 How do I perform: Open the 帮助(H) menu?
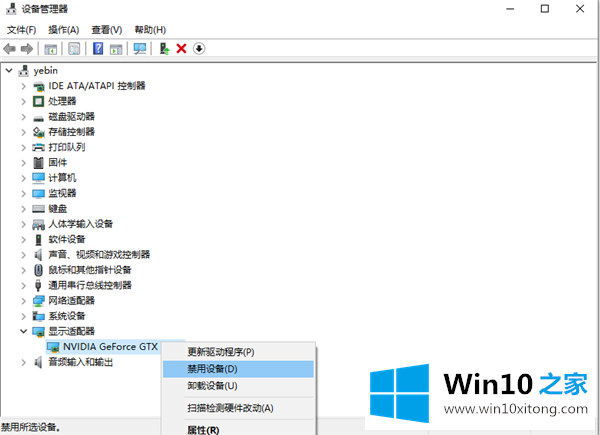(150, 30)
